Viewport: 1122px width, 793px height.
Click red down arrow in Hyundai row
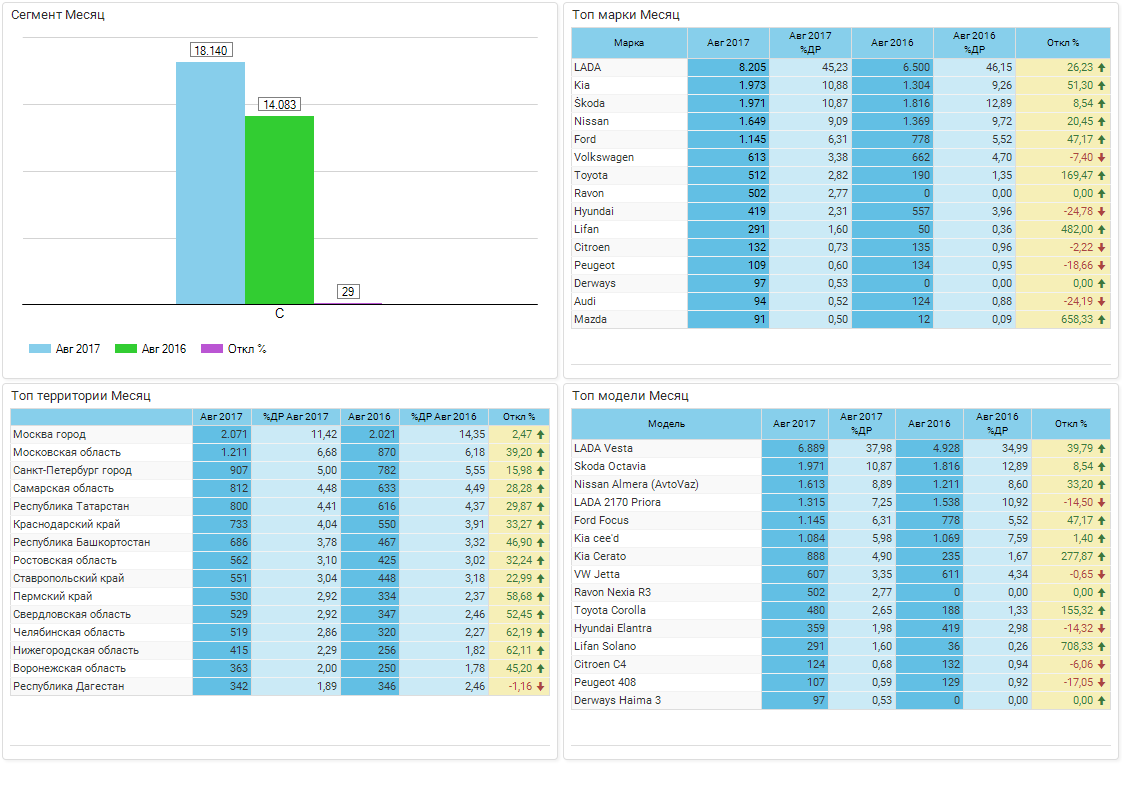coord(1102,211)
